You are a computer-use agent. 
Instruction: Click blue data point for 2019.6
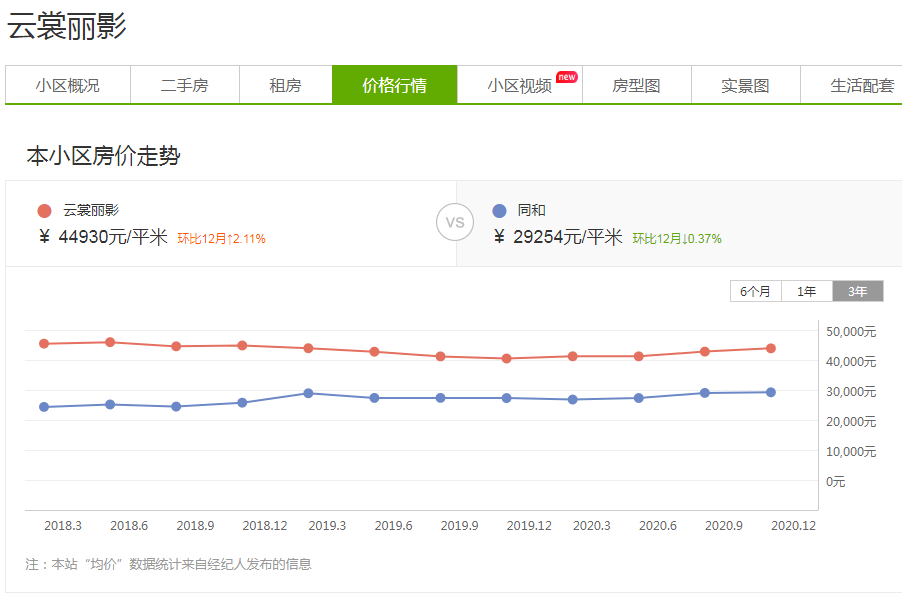coord(374,398)
